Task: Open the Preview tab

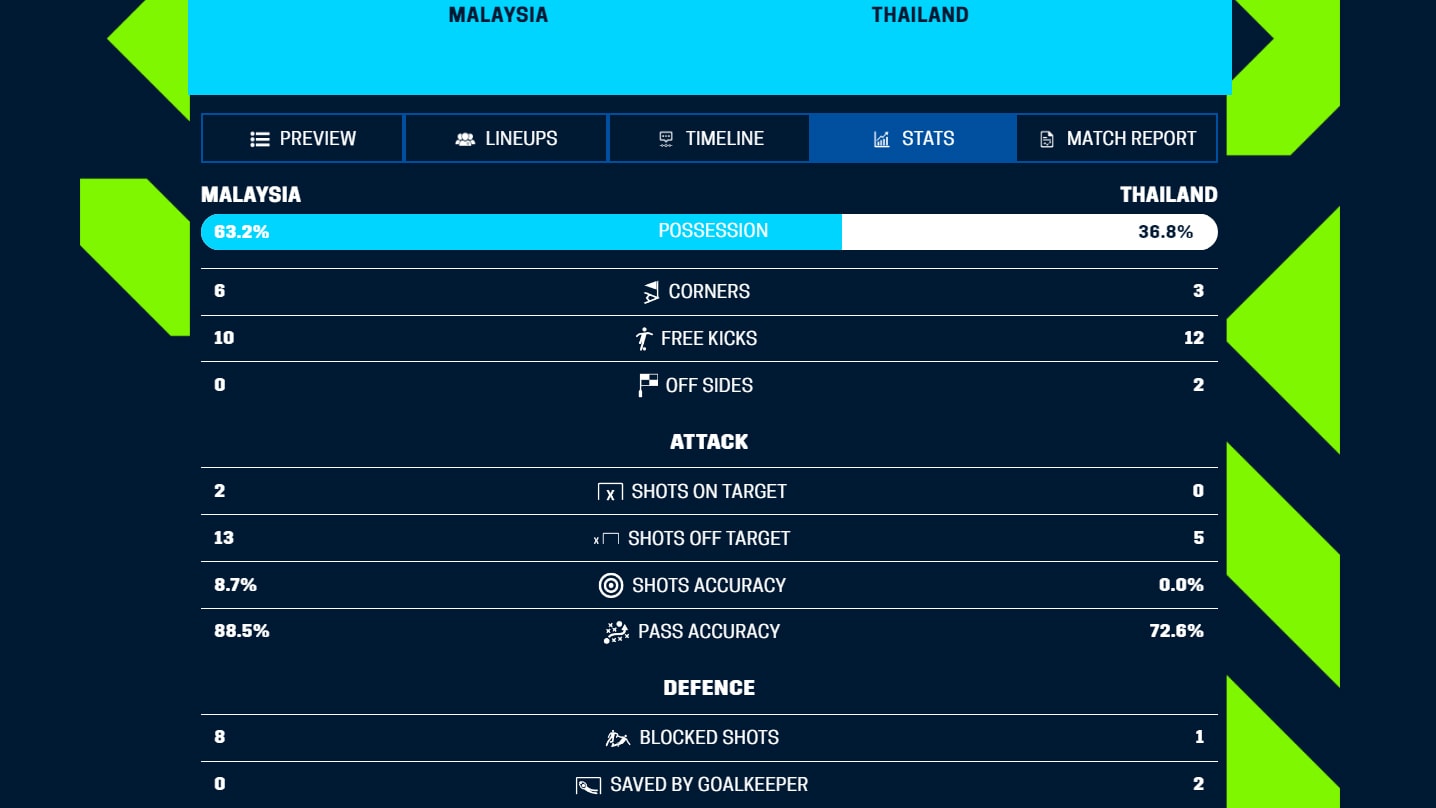Action: click(302, 138)
